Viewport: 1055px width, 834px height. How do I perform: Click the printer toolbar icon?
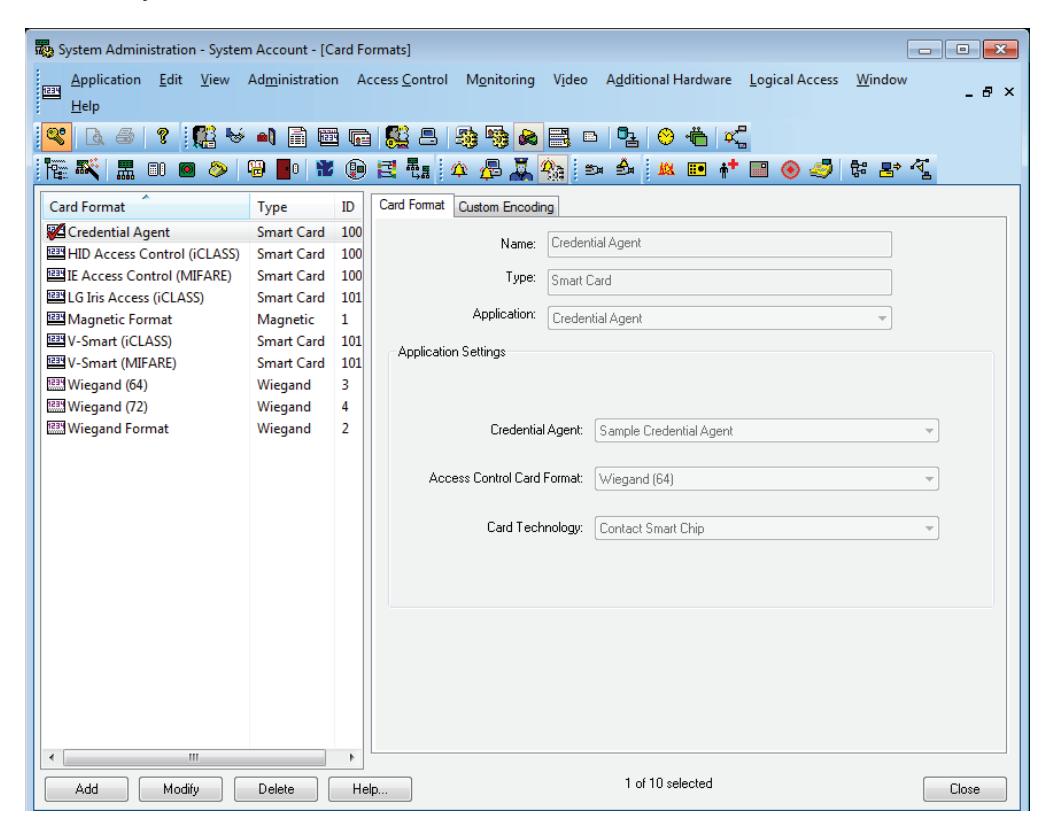pos(124,137)
